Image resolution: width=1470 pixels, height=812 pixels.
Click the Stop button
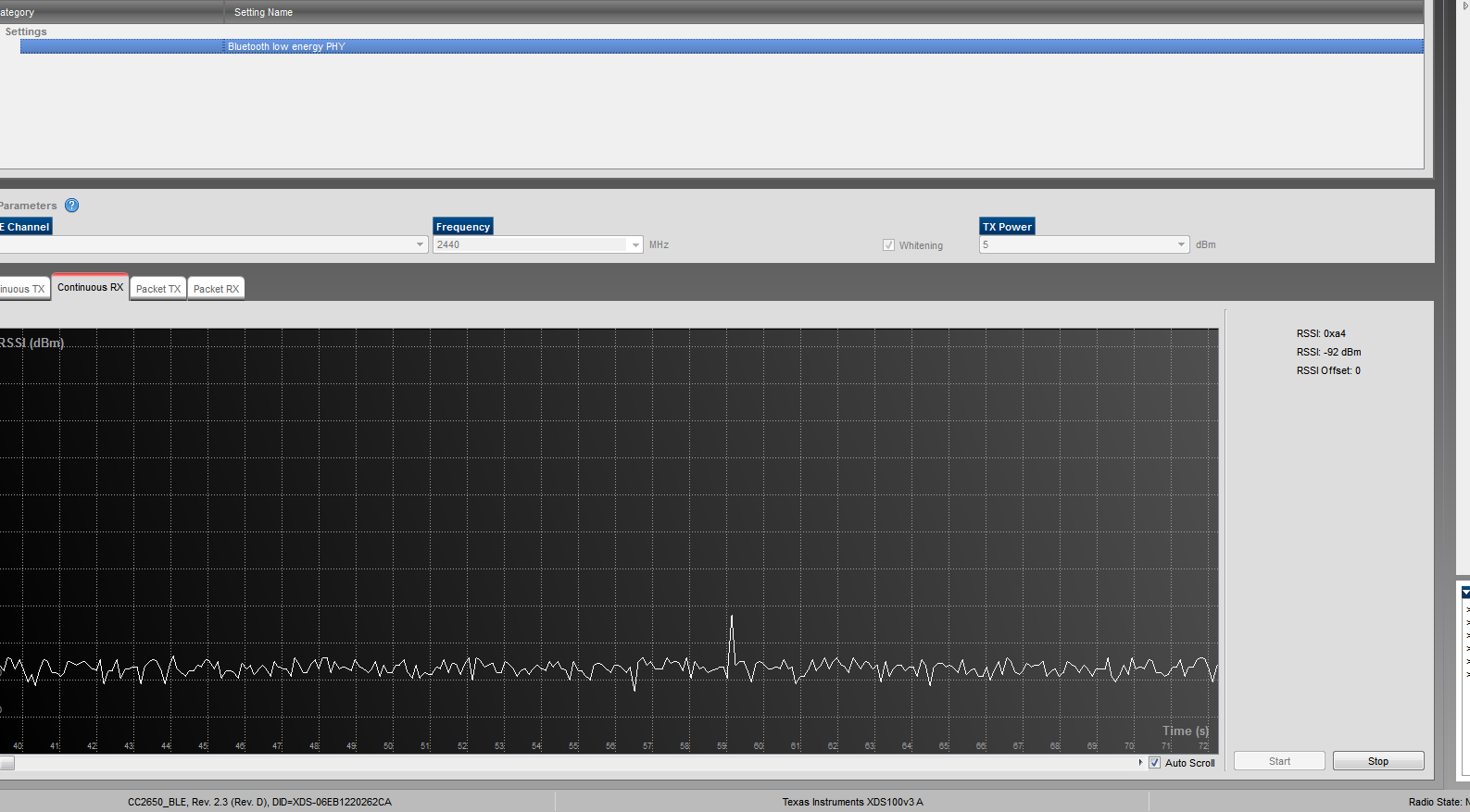tap(1378, 761)
